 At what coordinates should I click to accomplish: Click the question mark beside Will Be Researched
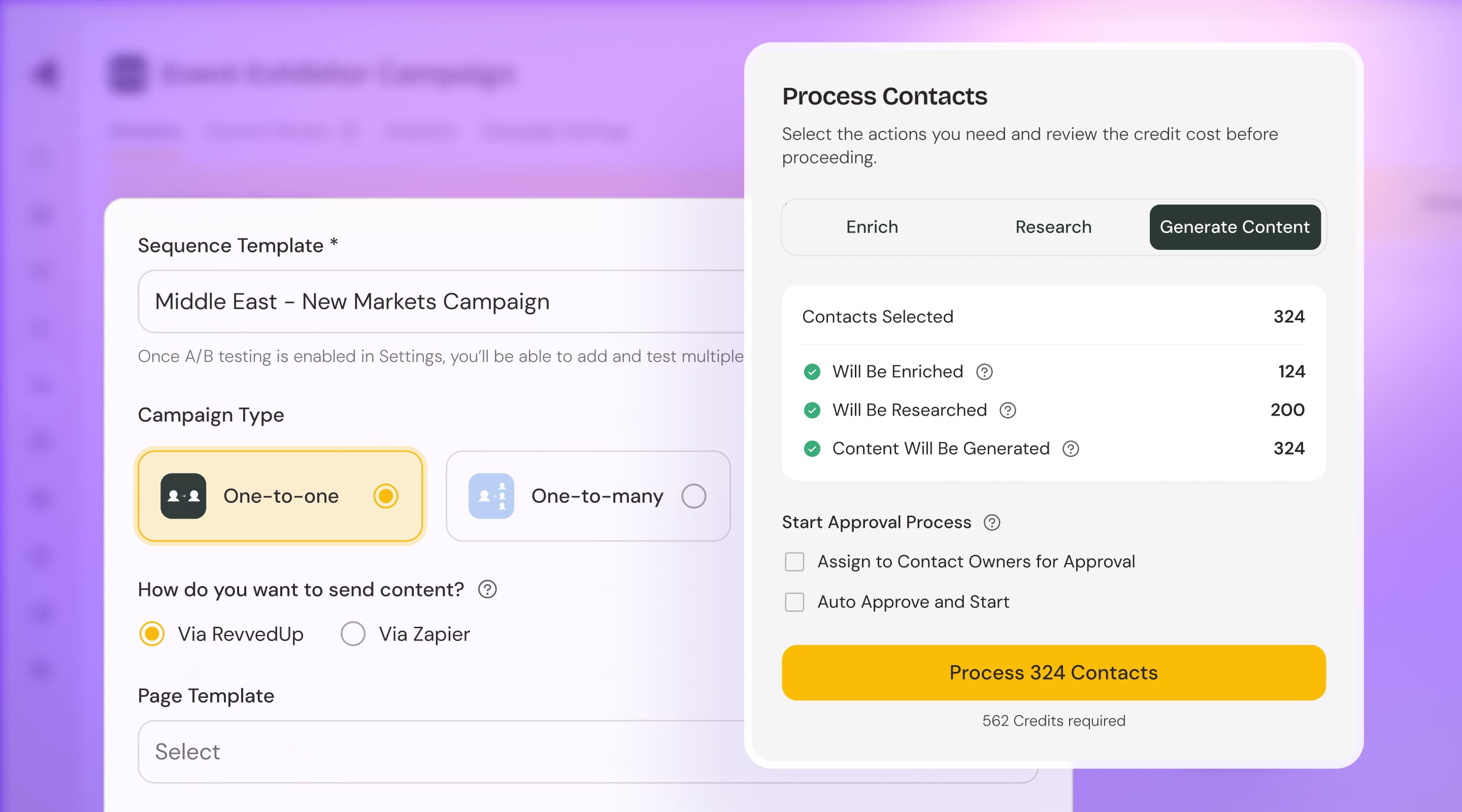1008,410
